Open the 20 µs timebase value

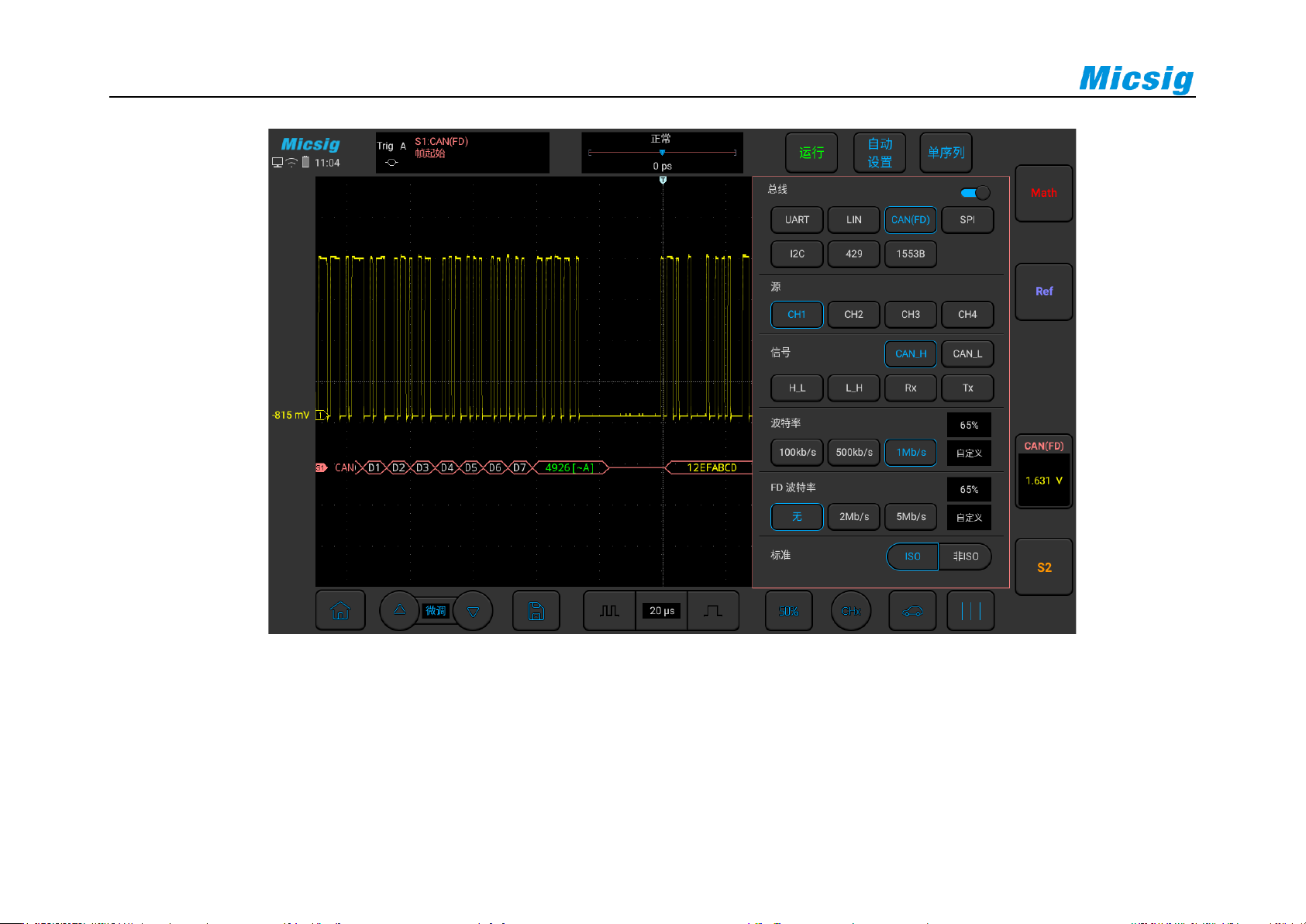(x=662, y=611)
